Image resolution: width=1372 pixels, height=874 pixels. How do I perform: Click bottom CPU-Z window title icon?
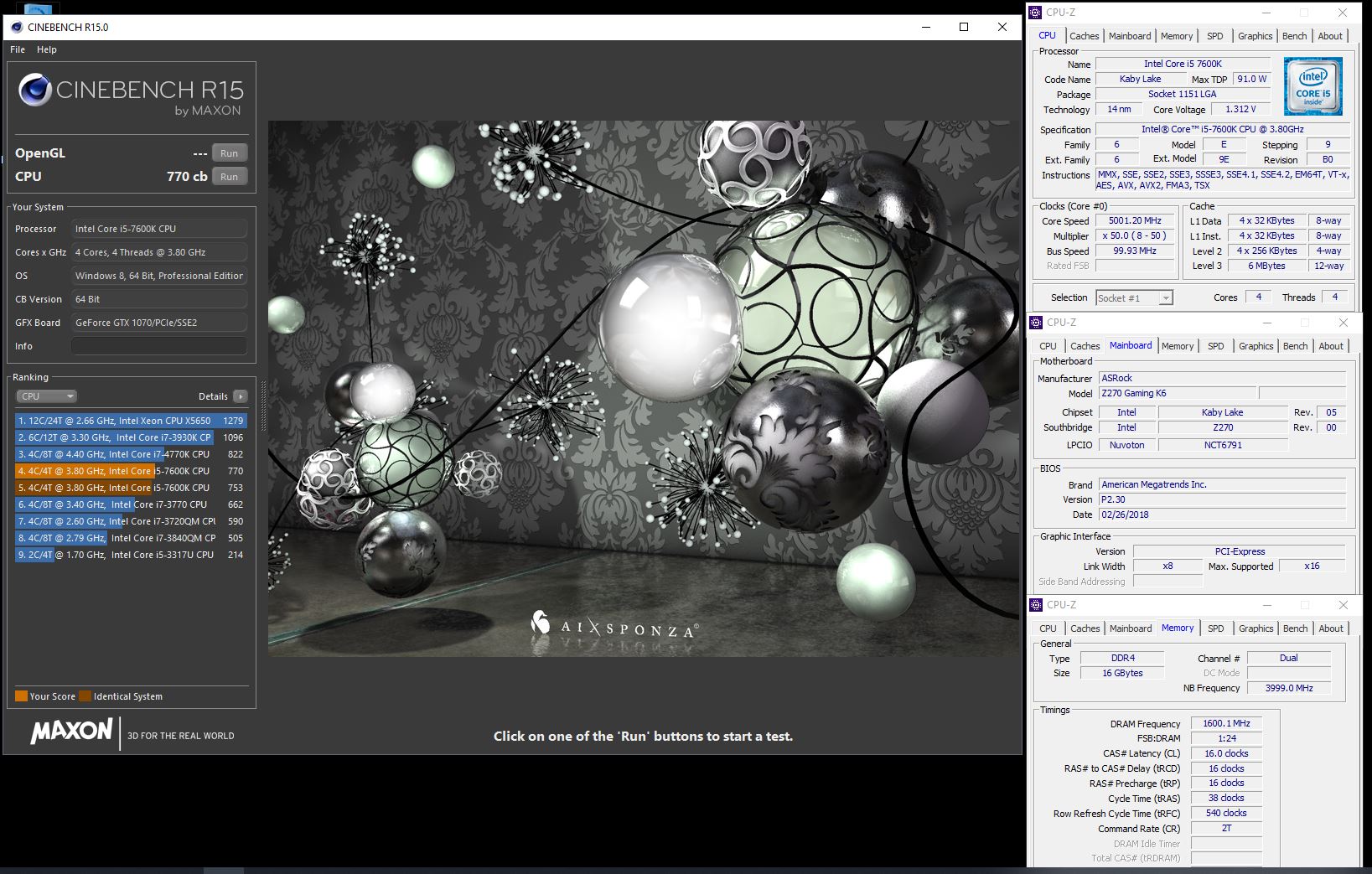(x=1037, y=605)
